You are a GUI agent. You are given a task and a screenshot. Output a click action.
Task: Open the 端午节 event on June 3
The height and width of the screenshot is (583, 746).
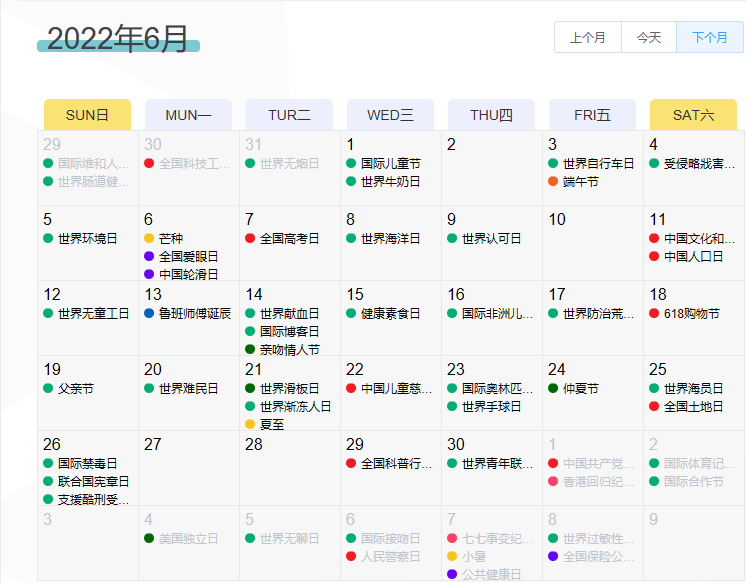tap(574, 182)
